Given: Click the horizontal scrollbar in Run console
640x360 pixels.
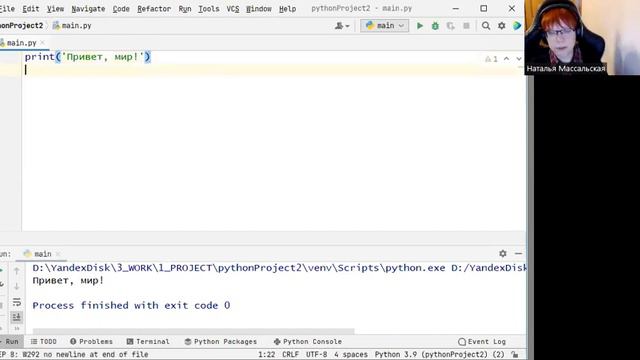Looking at the screenshot, I should click(193, 331).
